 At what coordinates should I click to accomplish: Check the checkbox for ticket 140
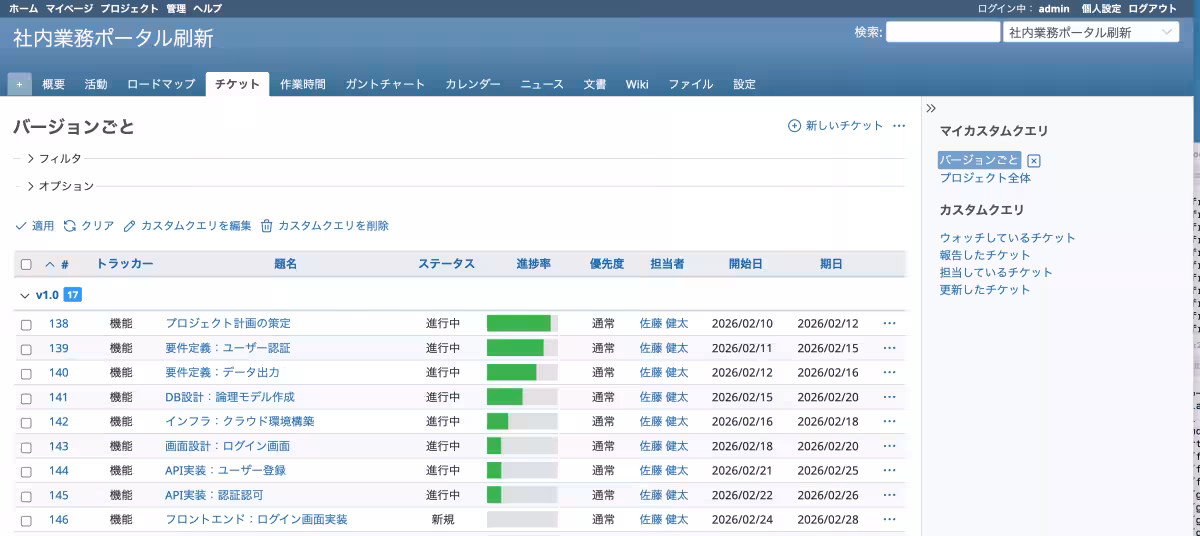pos(26,373)
